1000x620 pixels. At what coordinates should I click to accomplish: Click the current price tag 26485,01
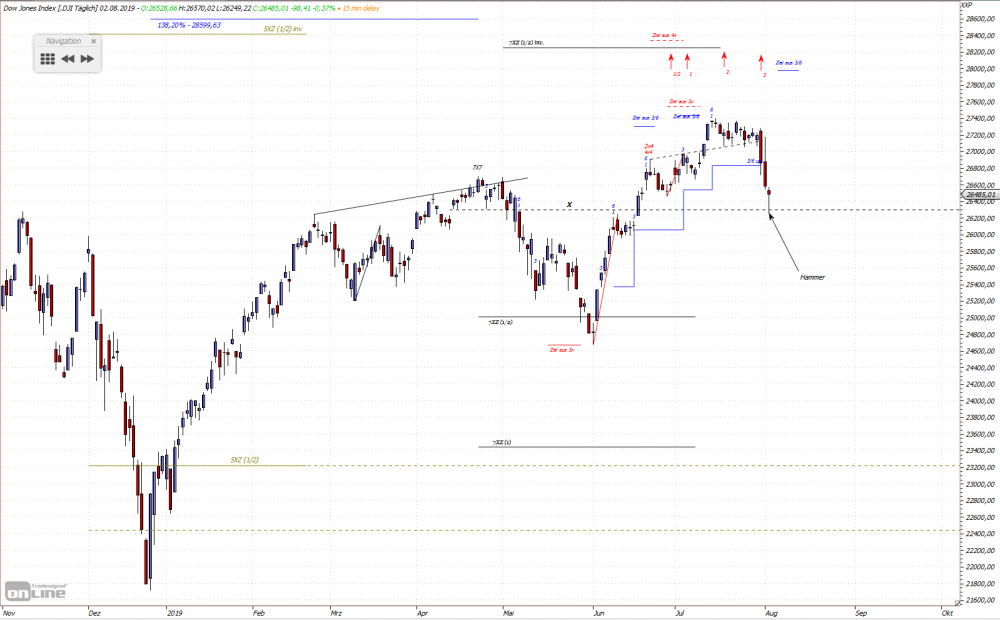coord(980,195)
